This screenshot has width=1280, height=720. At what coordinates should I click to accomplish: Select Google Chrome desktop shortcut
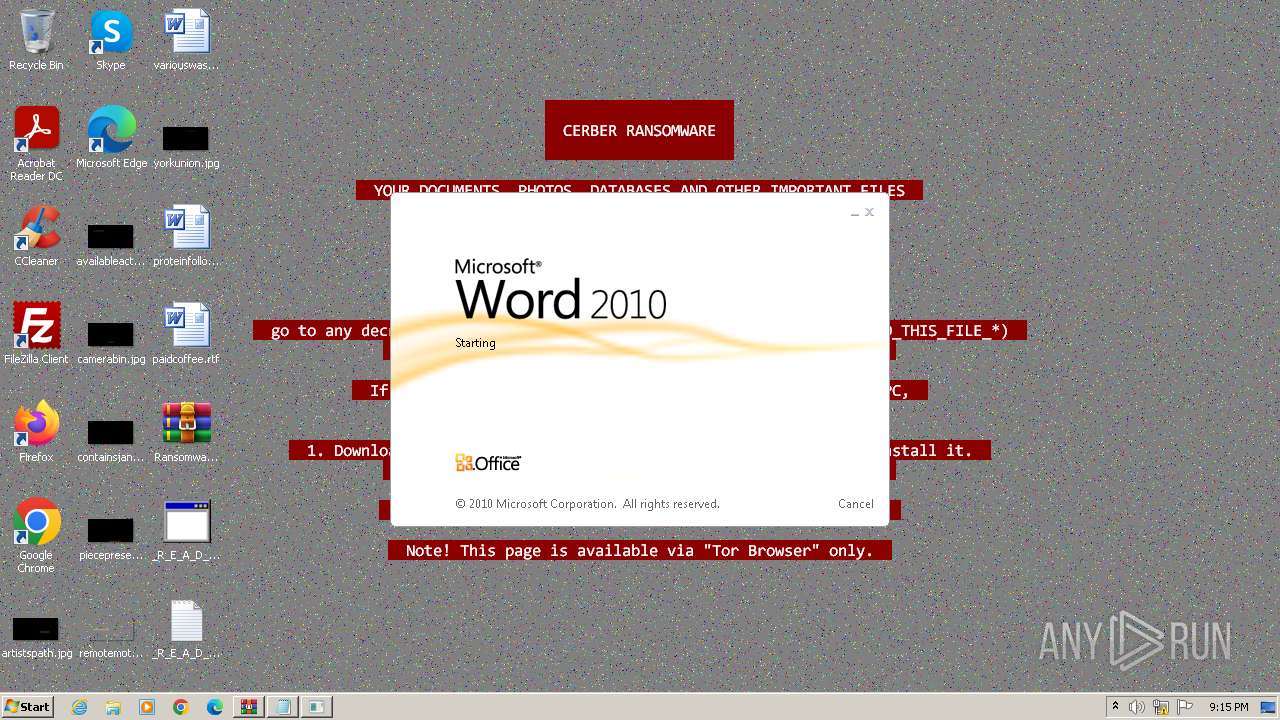36,537
